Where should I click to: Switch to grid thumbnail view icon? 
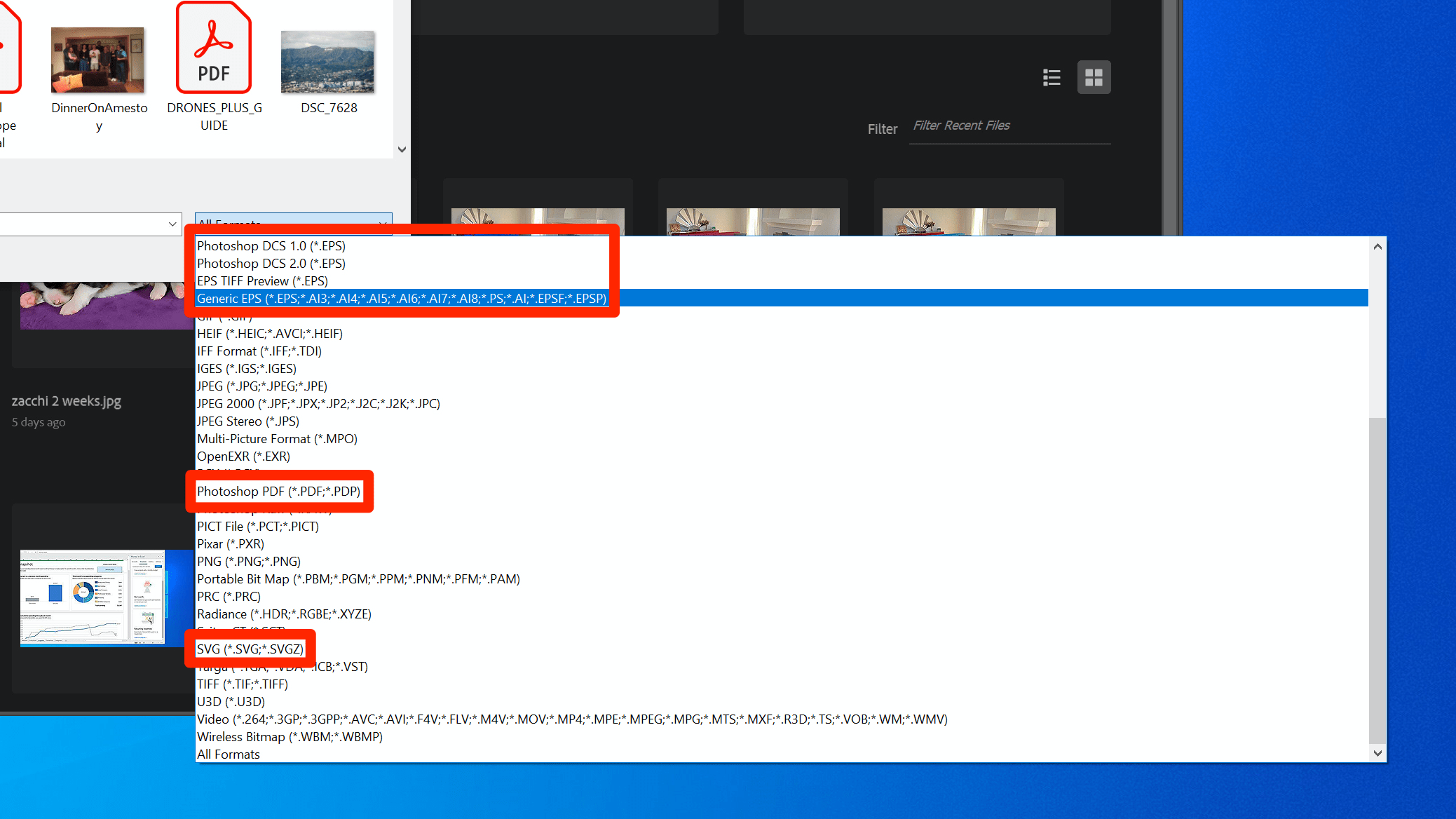point(1094,77)
